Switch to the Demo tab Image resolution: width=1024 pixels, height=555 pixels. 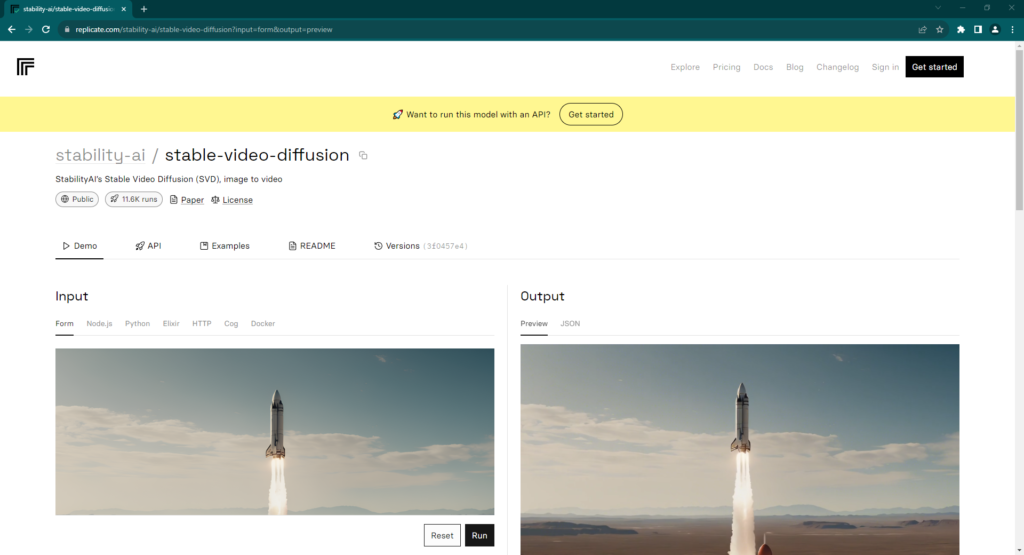point(79,246)
